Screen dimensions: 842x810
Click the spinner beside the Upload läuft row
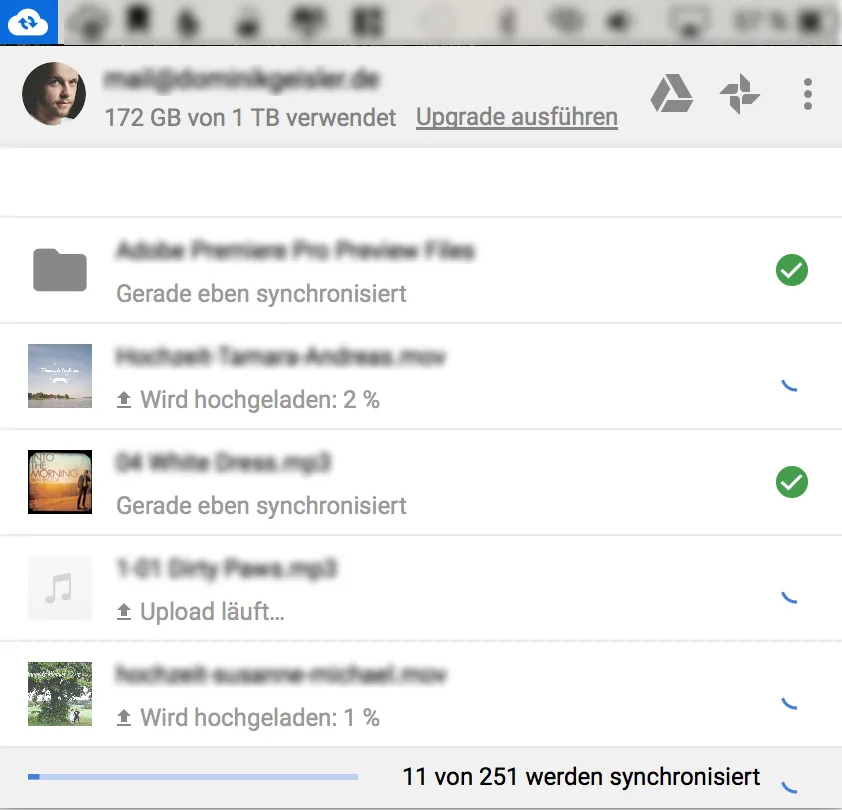coord(789,596)
